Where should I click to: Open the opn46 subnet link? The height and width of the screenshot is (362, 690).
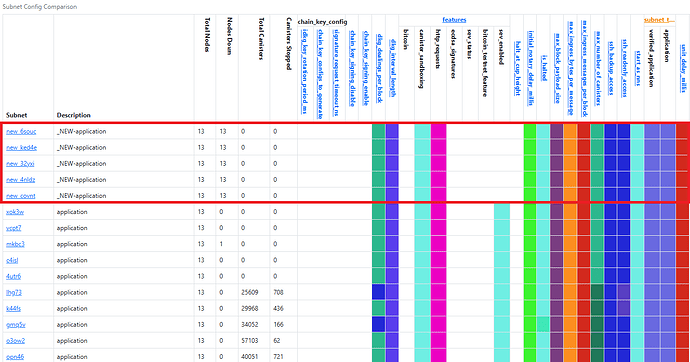point(15,357)
